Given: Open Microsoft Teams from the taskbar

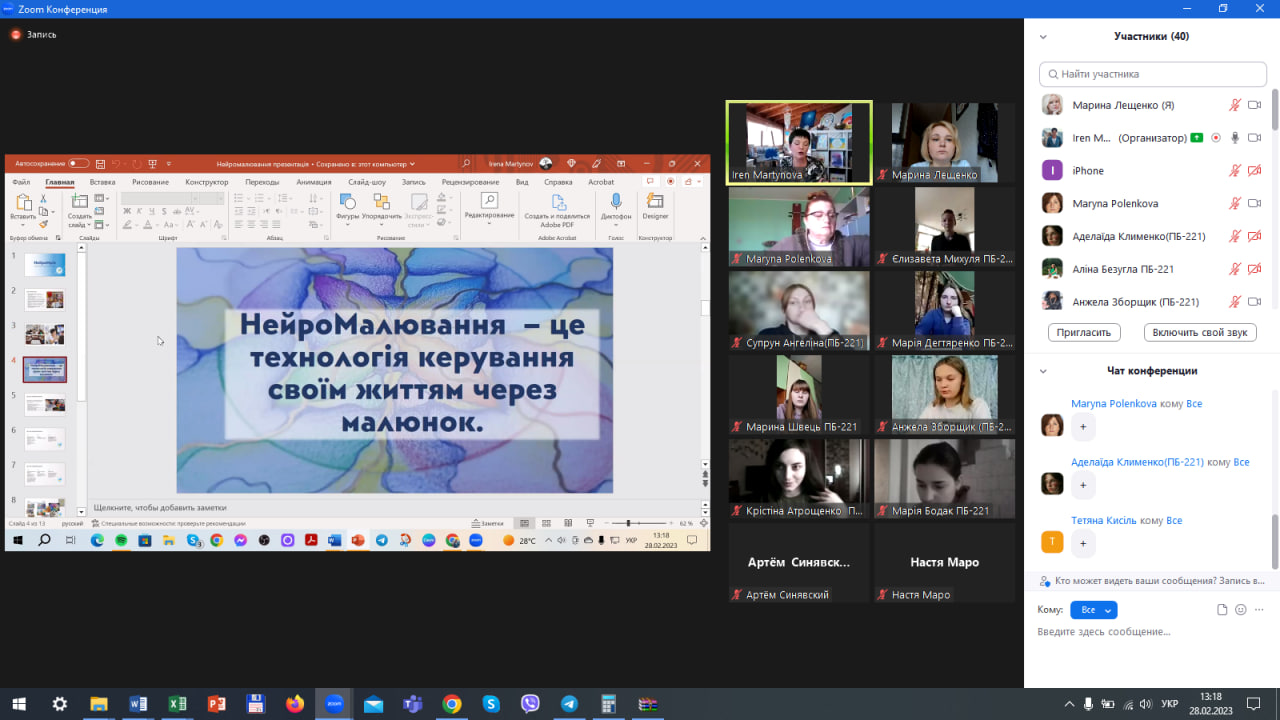Looking at the screenshot, I should coord(412,704).
